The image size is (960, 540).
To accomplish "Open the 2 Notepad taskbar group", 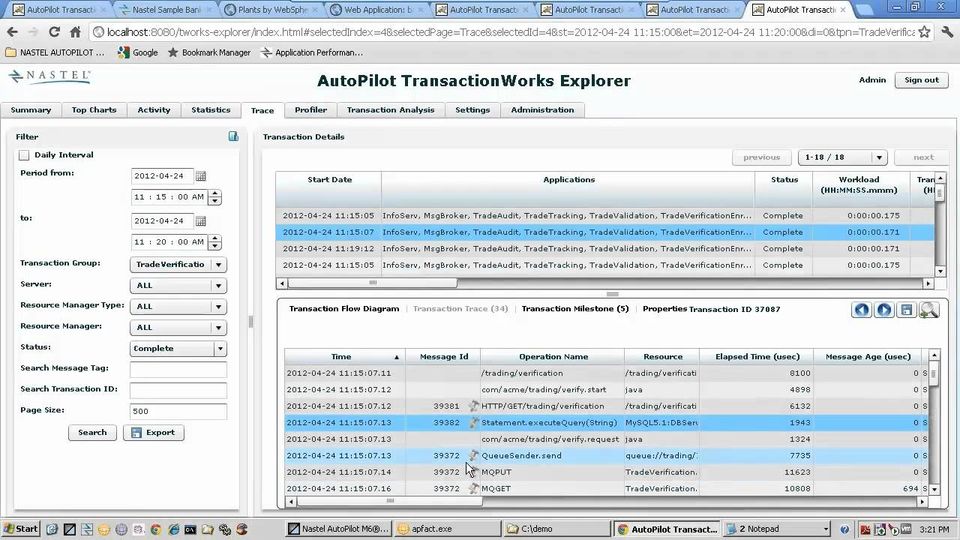I will click(x=776, y=529).
